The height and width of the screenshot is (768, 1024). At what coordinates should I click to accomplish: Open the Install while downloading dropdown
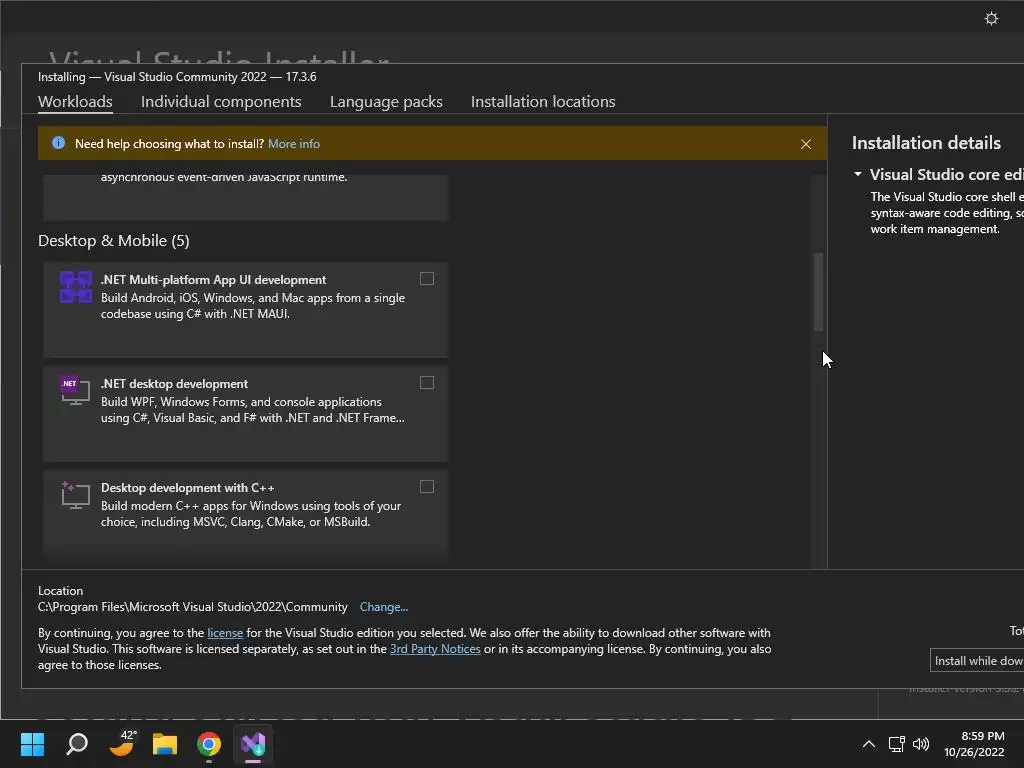coord(977,660)
